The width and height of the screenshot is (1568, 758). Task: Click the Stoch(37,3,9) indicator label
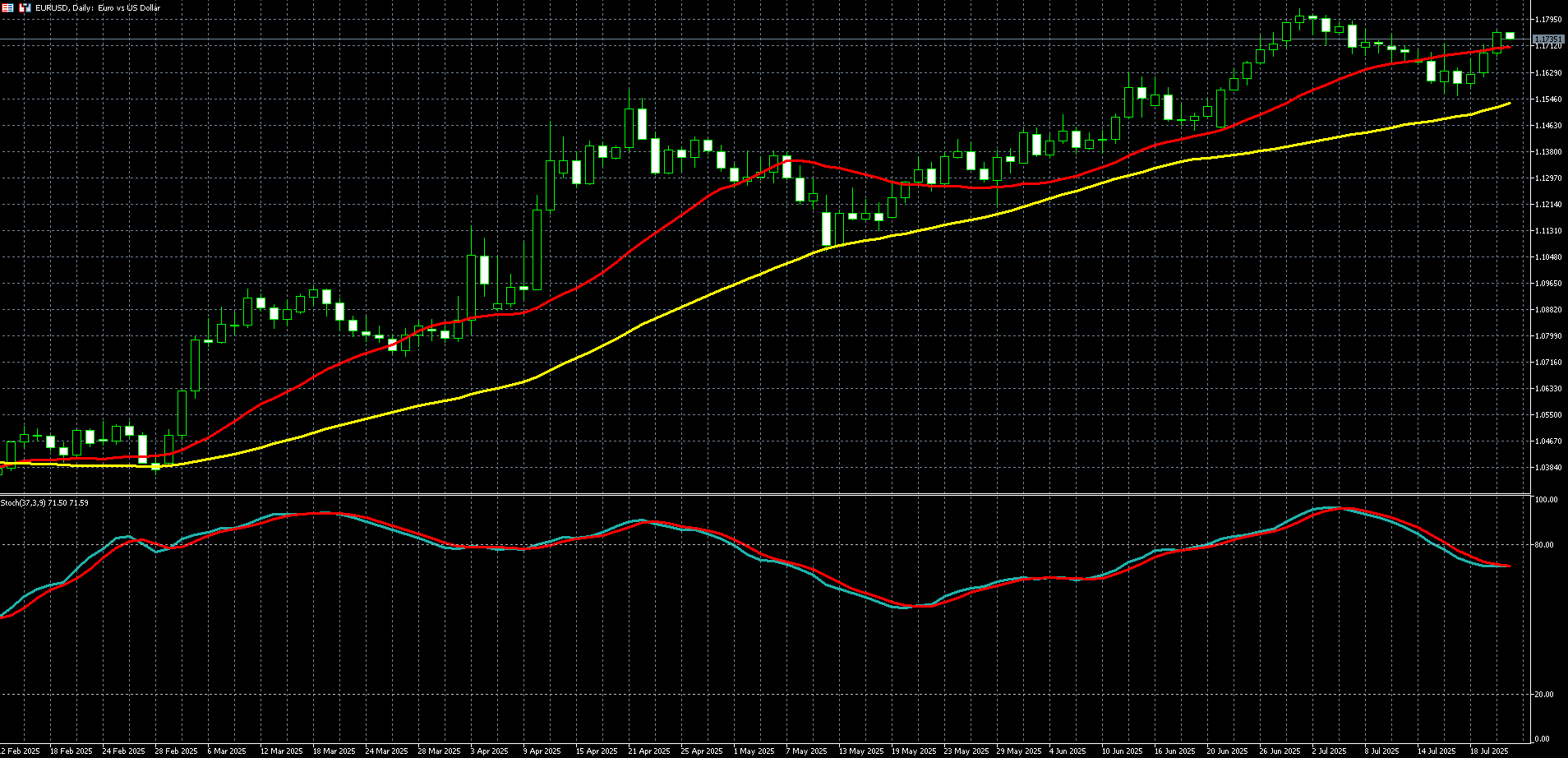point(44,502)
